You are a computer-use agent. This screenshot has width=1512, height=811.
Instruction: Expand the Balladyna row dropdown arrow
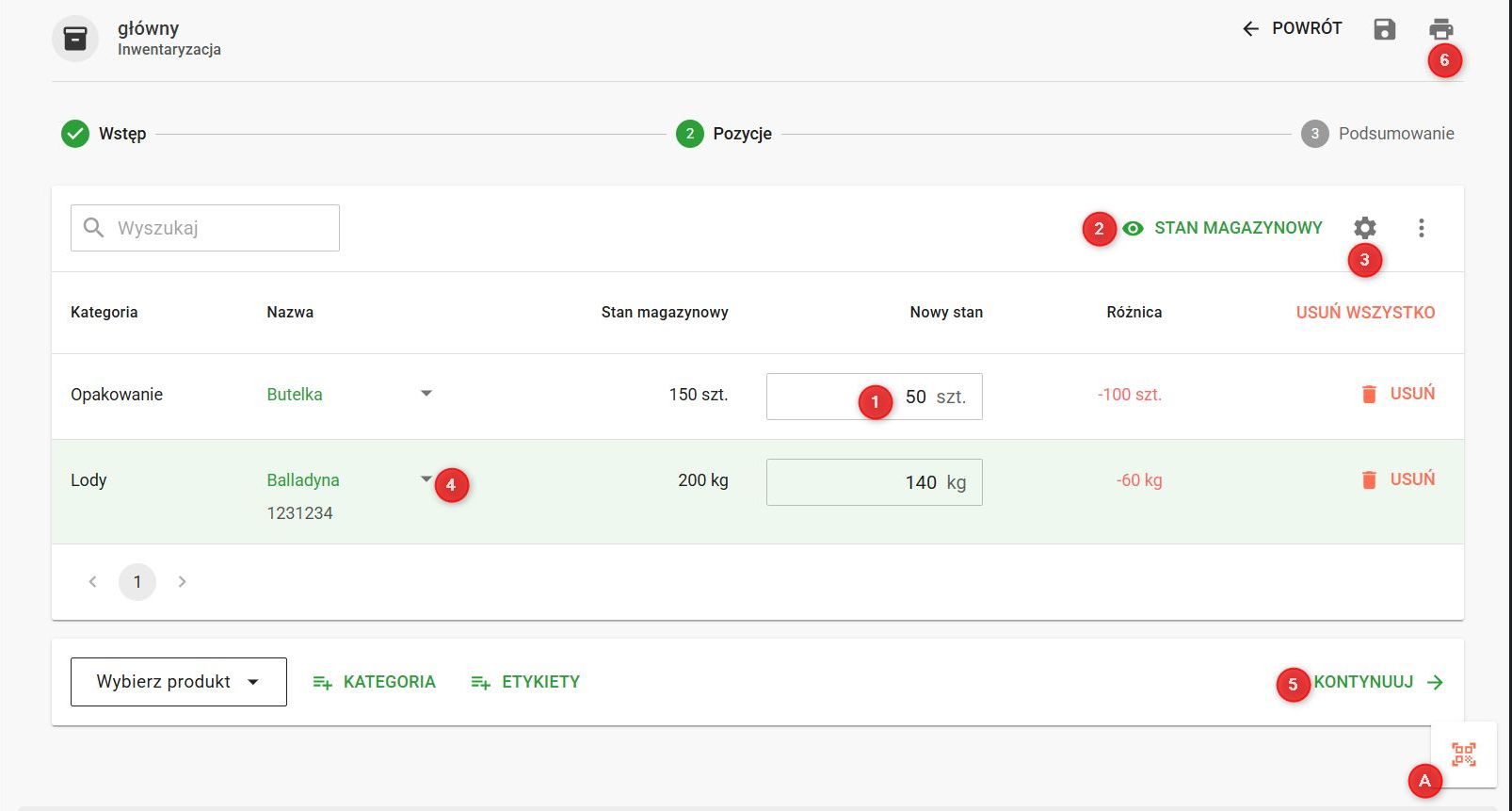(x=426, y=479)
